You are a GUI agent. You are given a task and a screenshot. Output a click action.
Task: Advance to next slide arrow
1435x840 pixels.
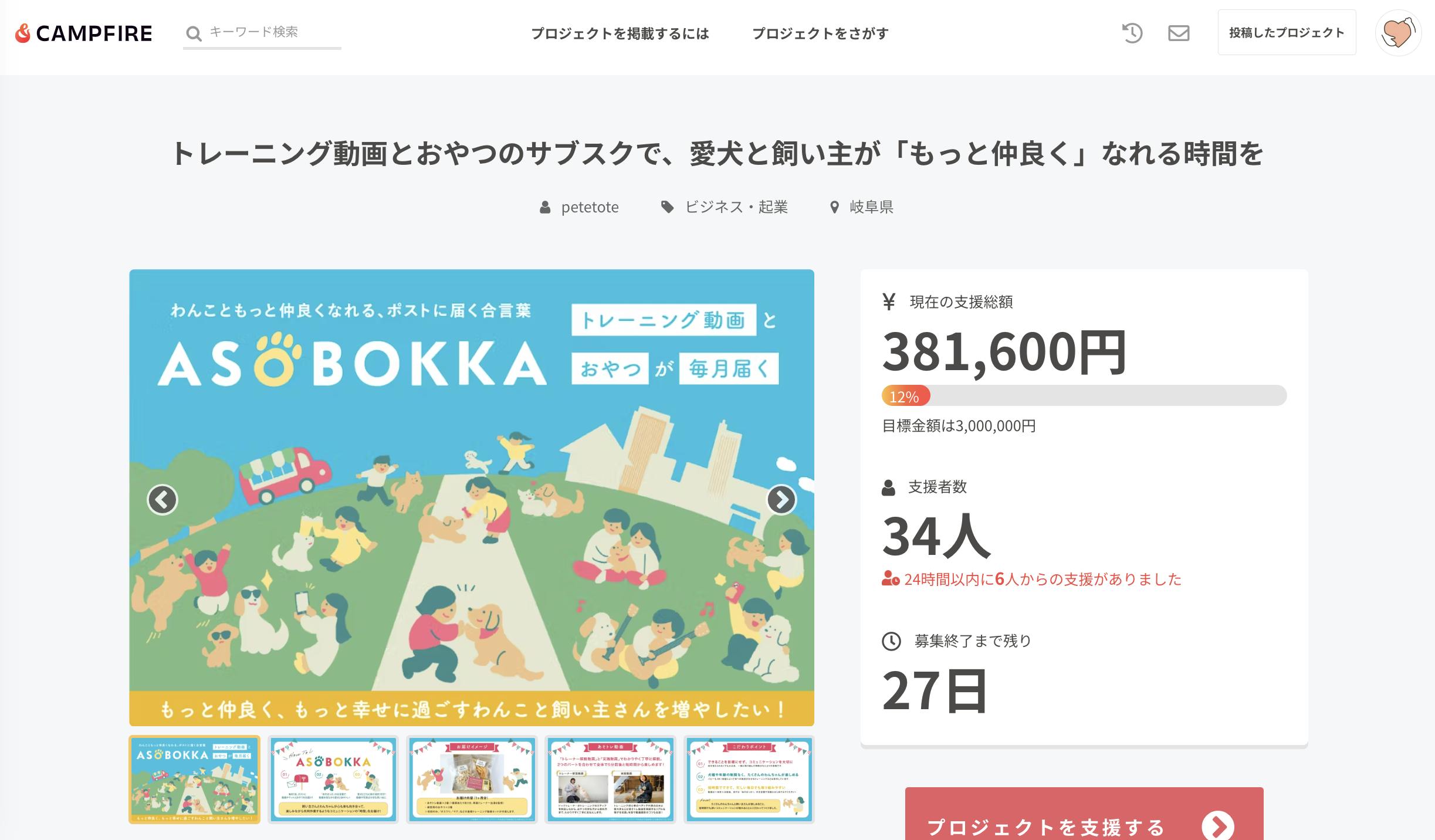coord(781,500)
